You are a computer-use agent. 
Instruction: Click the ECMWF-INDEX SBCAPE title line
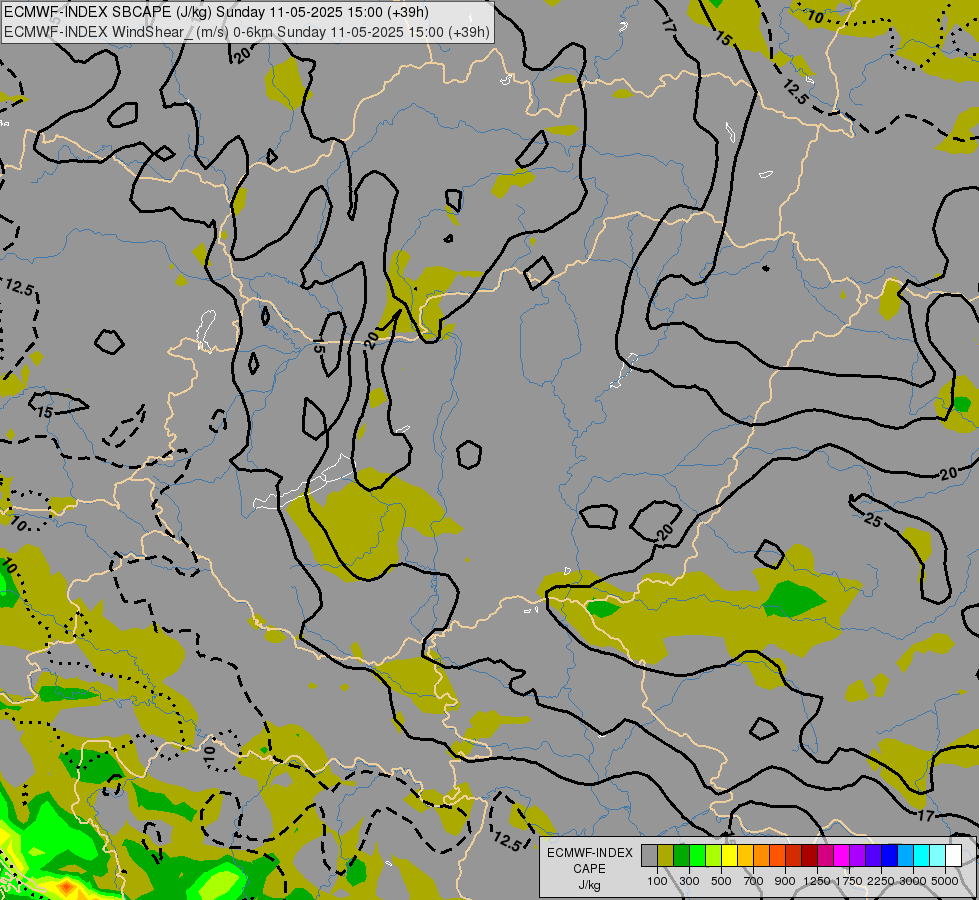[x=216, y=12]
